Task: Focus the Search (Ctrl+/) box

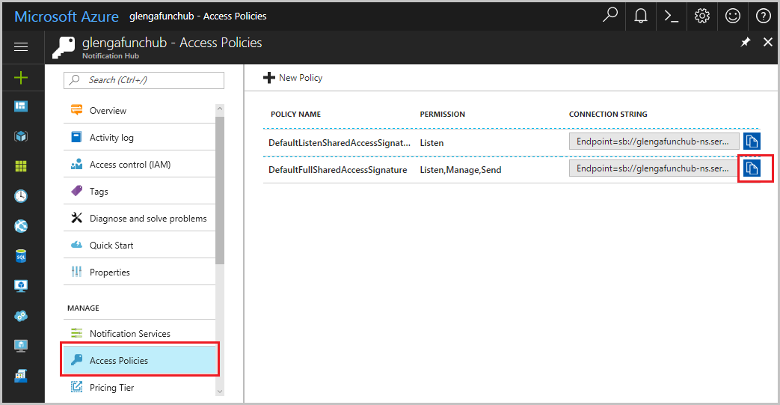Action: coord(144,80)
